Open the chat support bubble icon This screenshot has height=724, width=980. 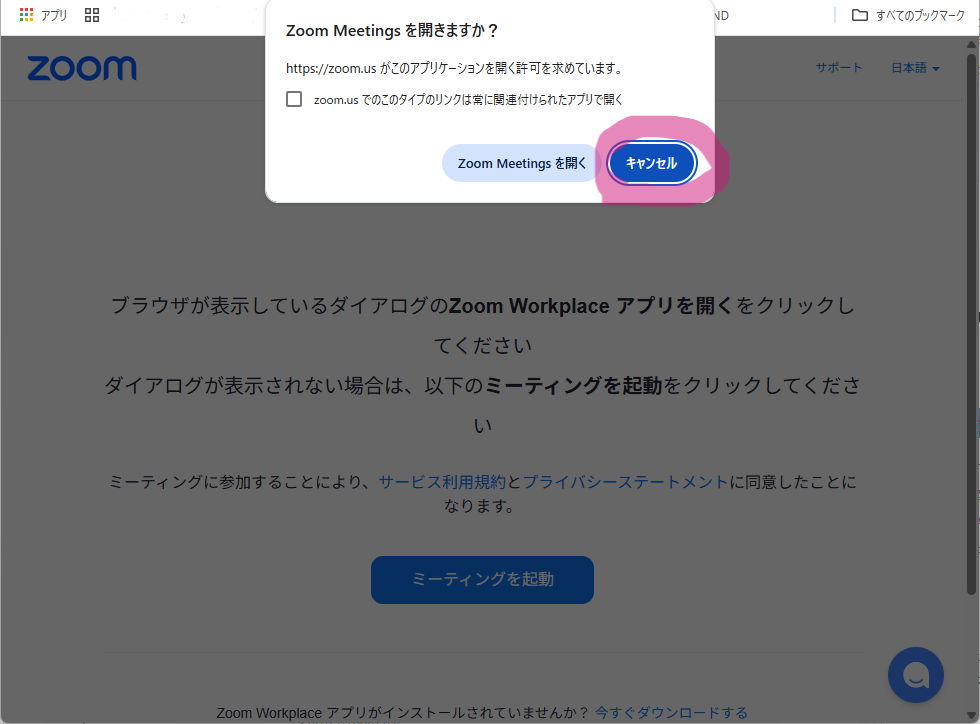[x=916, y=675]
